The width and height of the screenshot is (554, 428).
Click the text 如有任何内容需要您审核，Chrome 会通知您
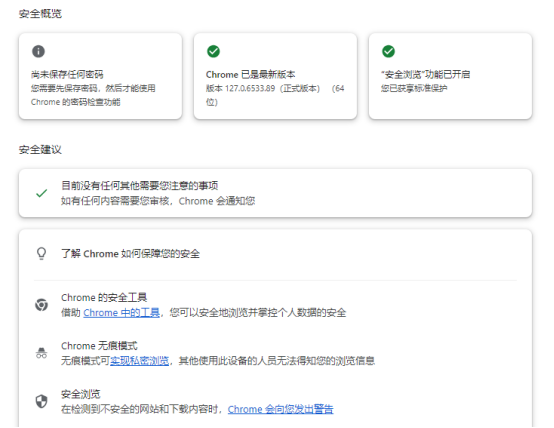tap(158, 201)
